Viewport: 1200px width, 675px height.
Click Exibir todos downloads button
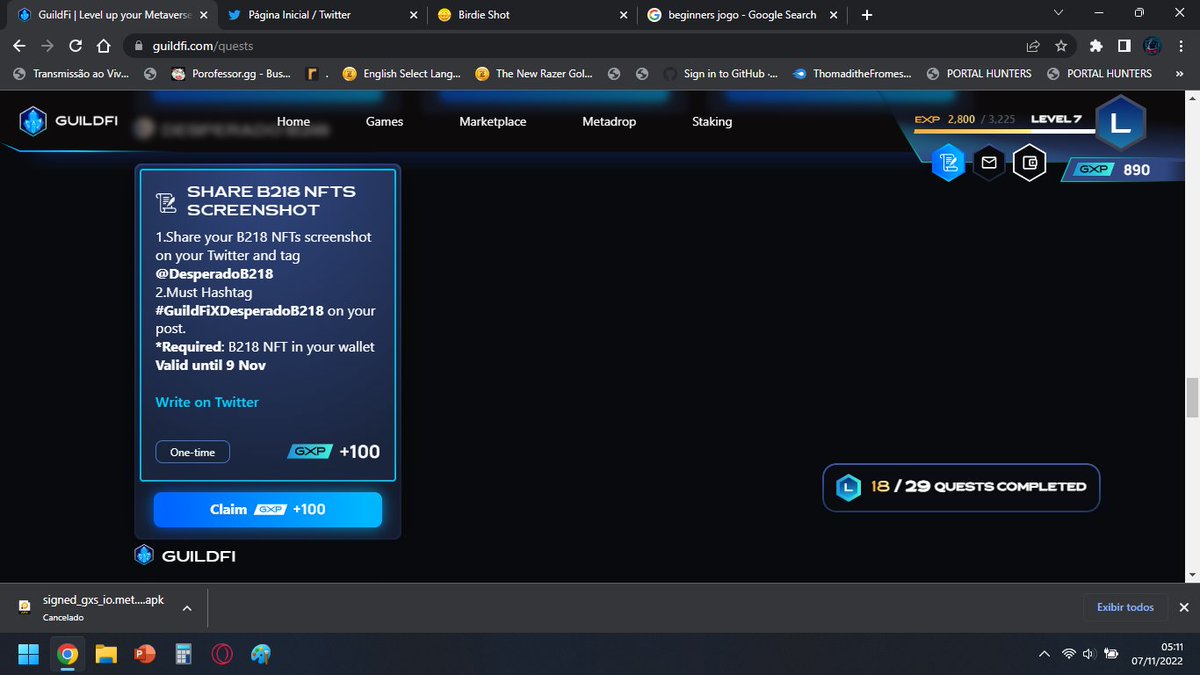tap(1125, 607)
